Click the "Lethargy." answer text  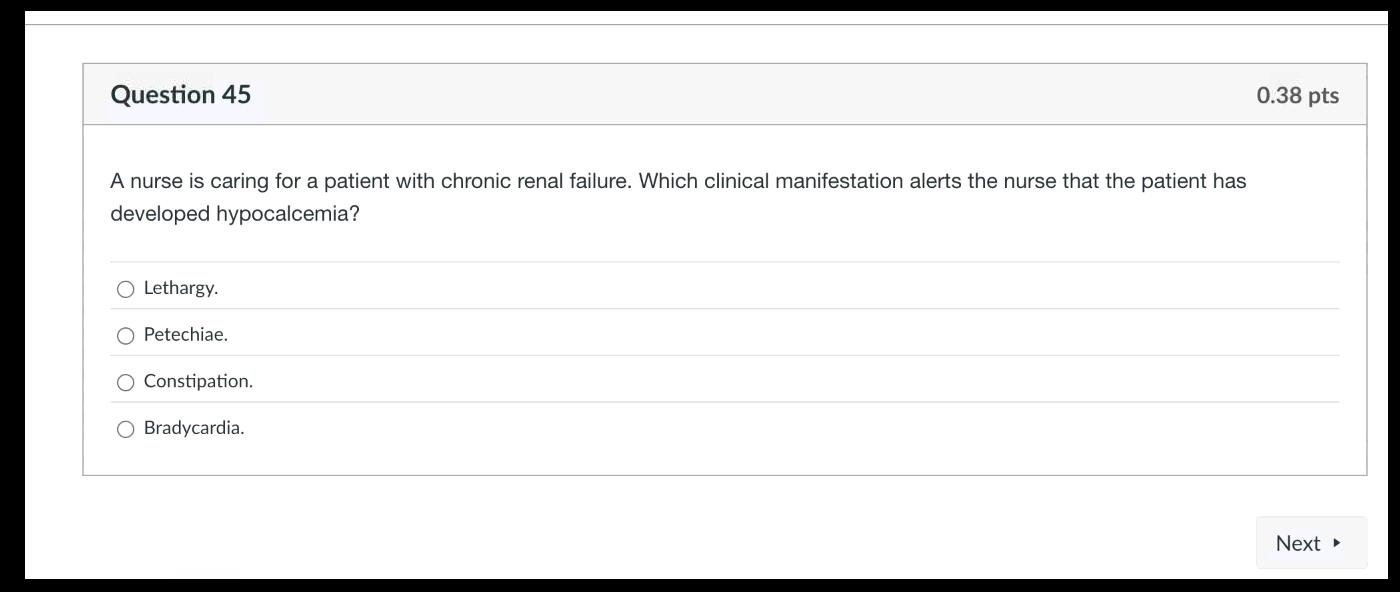(181, 288)
